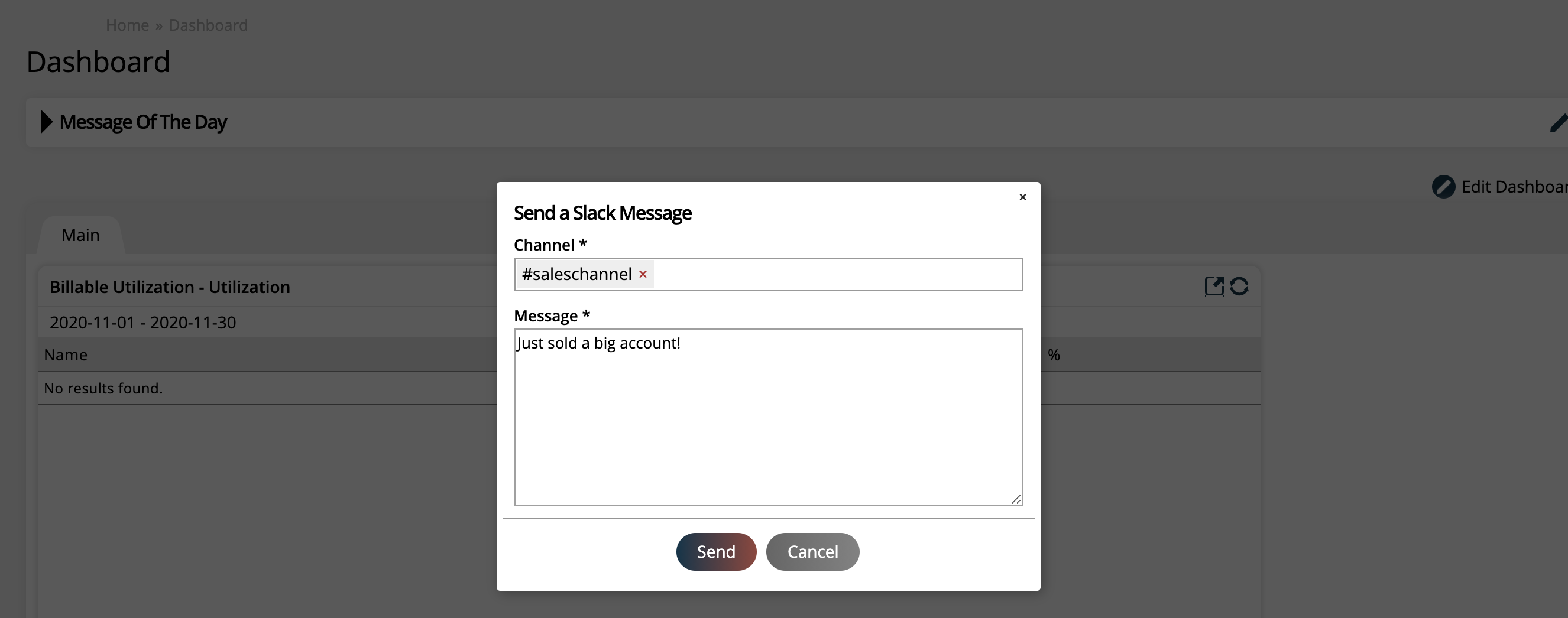Refresh the Billable Utilization widget

click(x=1240, y=286)
